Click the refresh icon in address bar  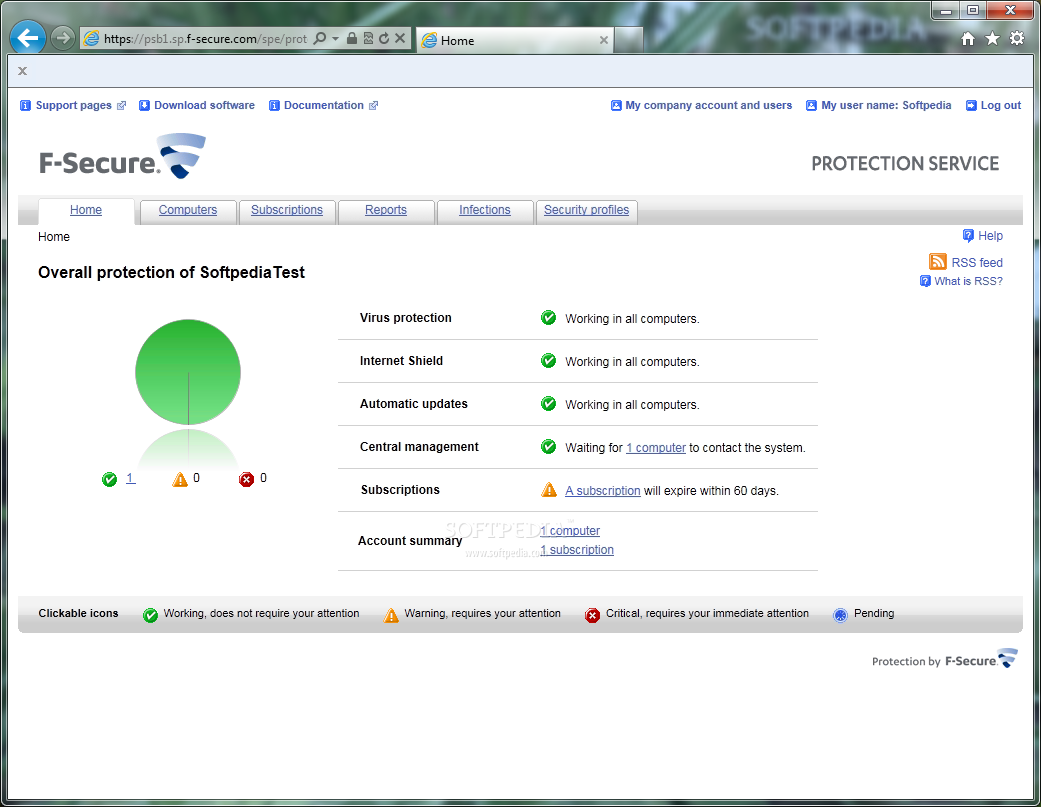point(384,38)
